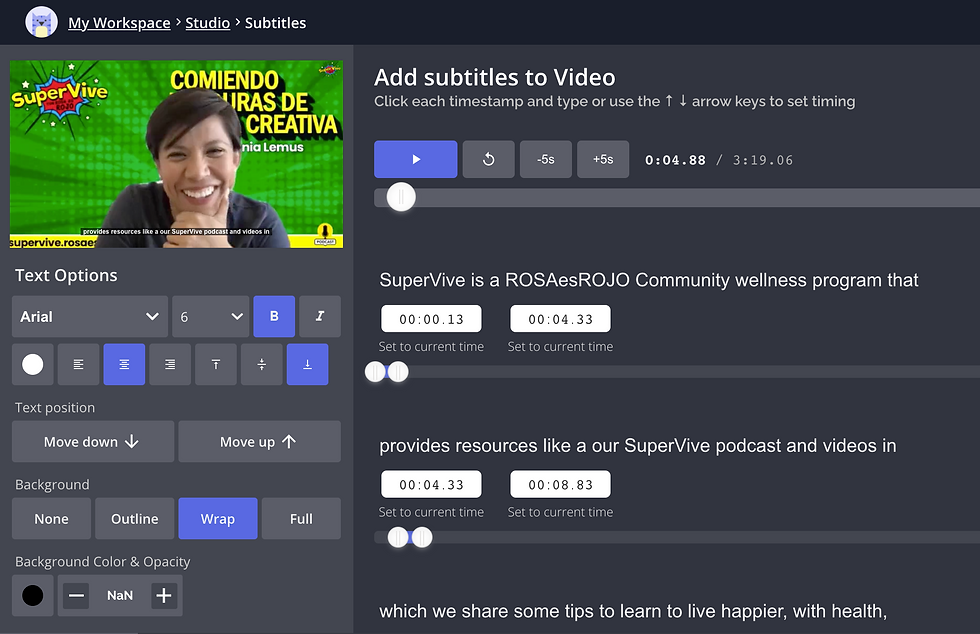980x634 pixels.
Task: Edit subtitle text 'which we share some tips'
Action: coord(633,611)
